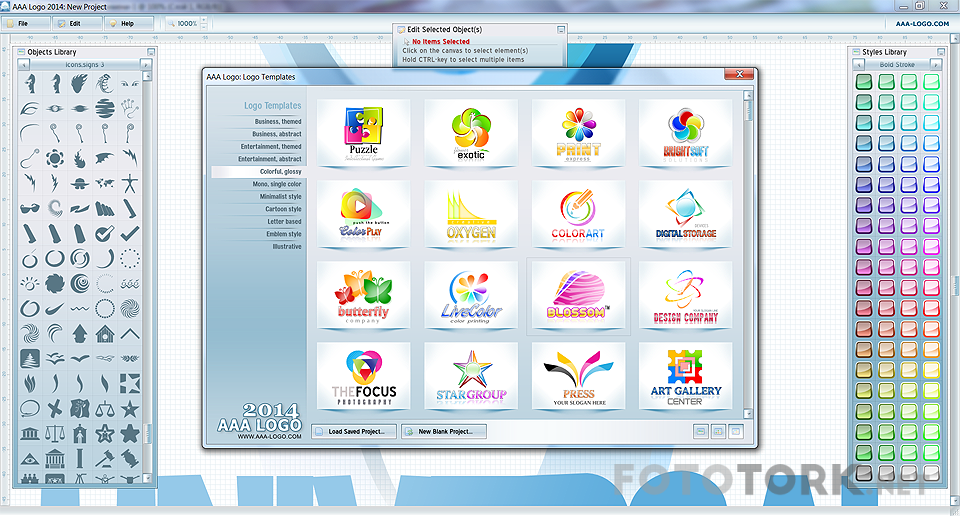Go to previous Styles Library category
The height and width of the screenshot is (516, 960).
(859, 64)
